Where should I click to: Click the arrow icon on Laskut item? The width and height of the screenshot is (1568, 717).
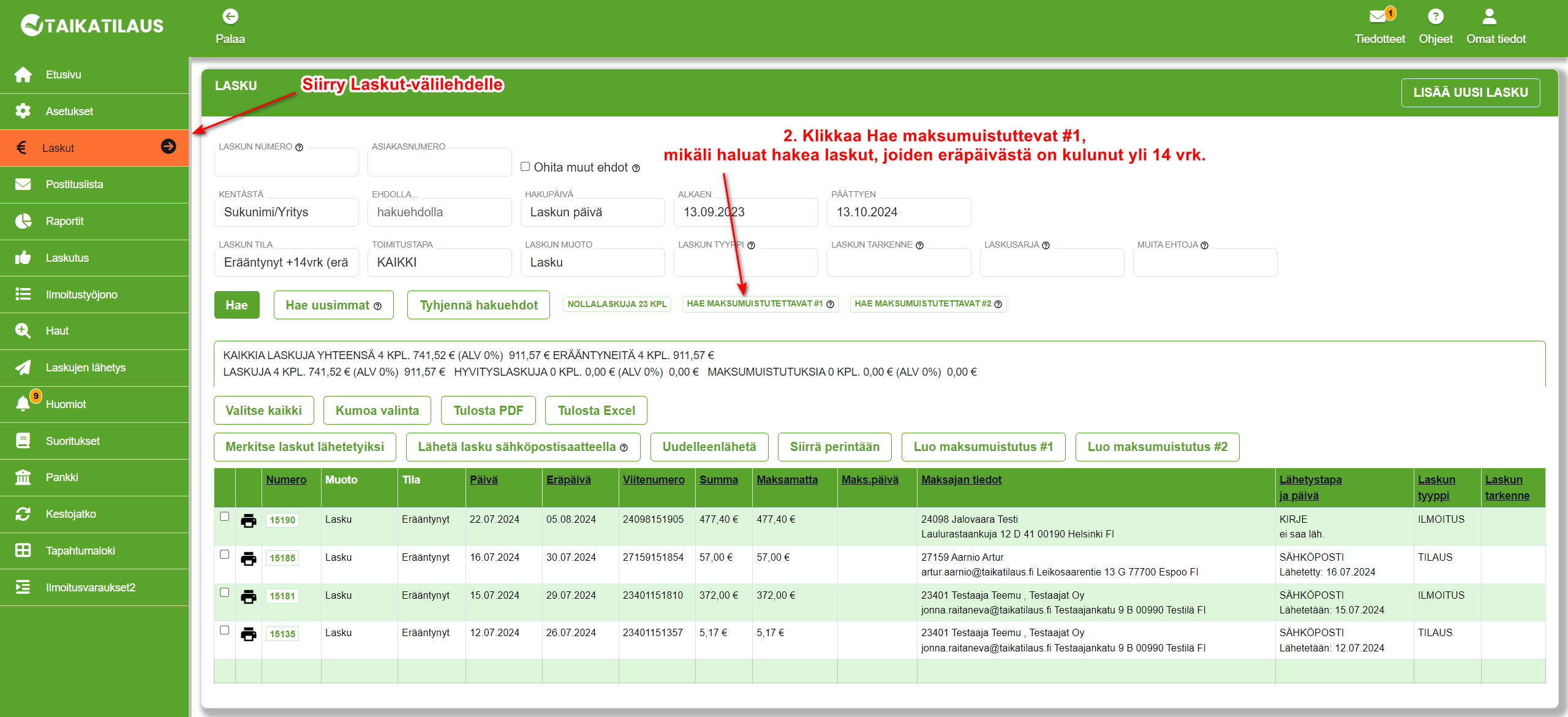[x=168, y=146]
